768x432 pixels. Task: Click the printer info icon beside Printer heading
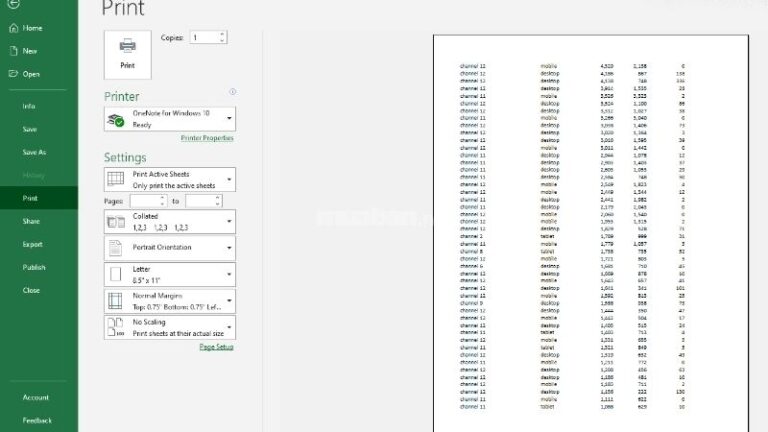tap(233, 92)
